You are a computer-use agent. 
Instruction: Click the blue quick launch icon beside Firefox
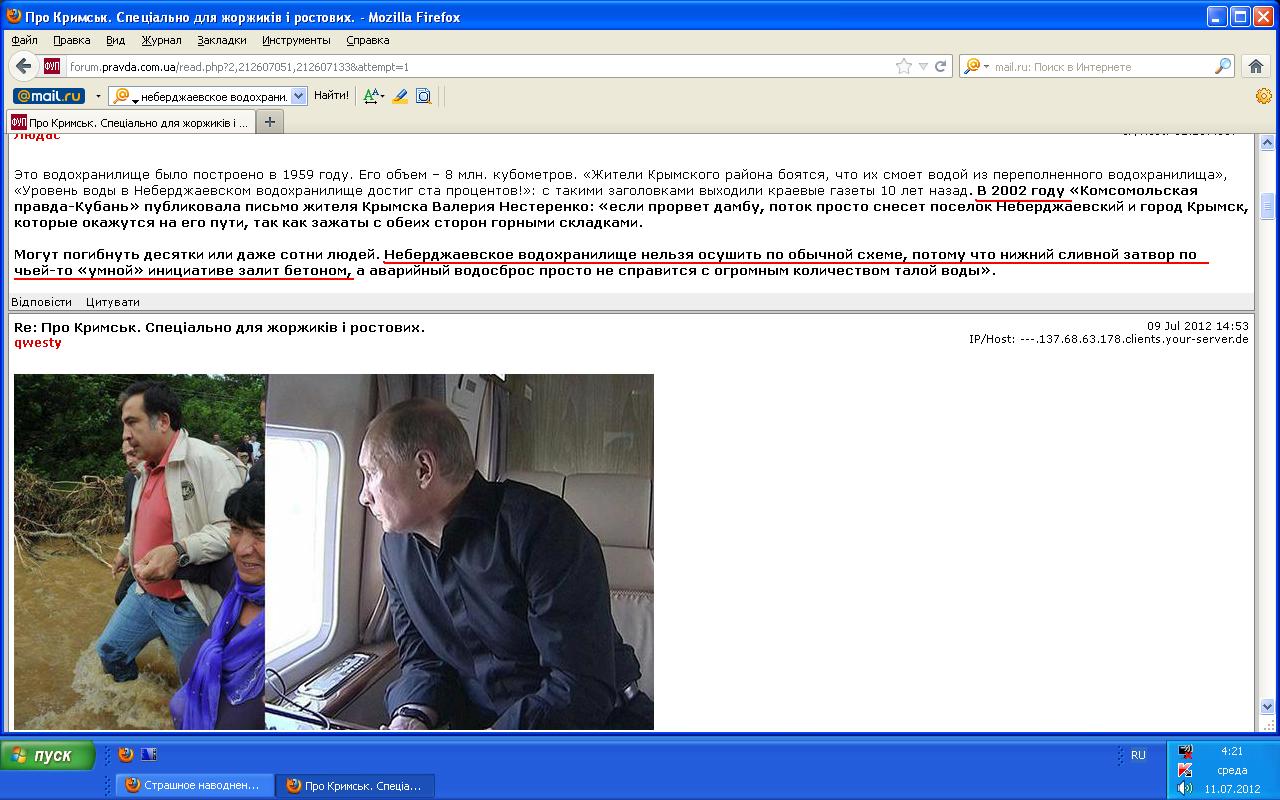tap(149, 755)
